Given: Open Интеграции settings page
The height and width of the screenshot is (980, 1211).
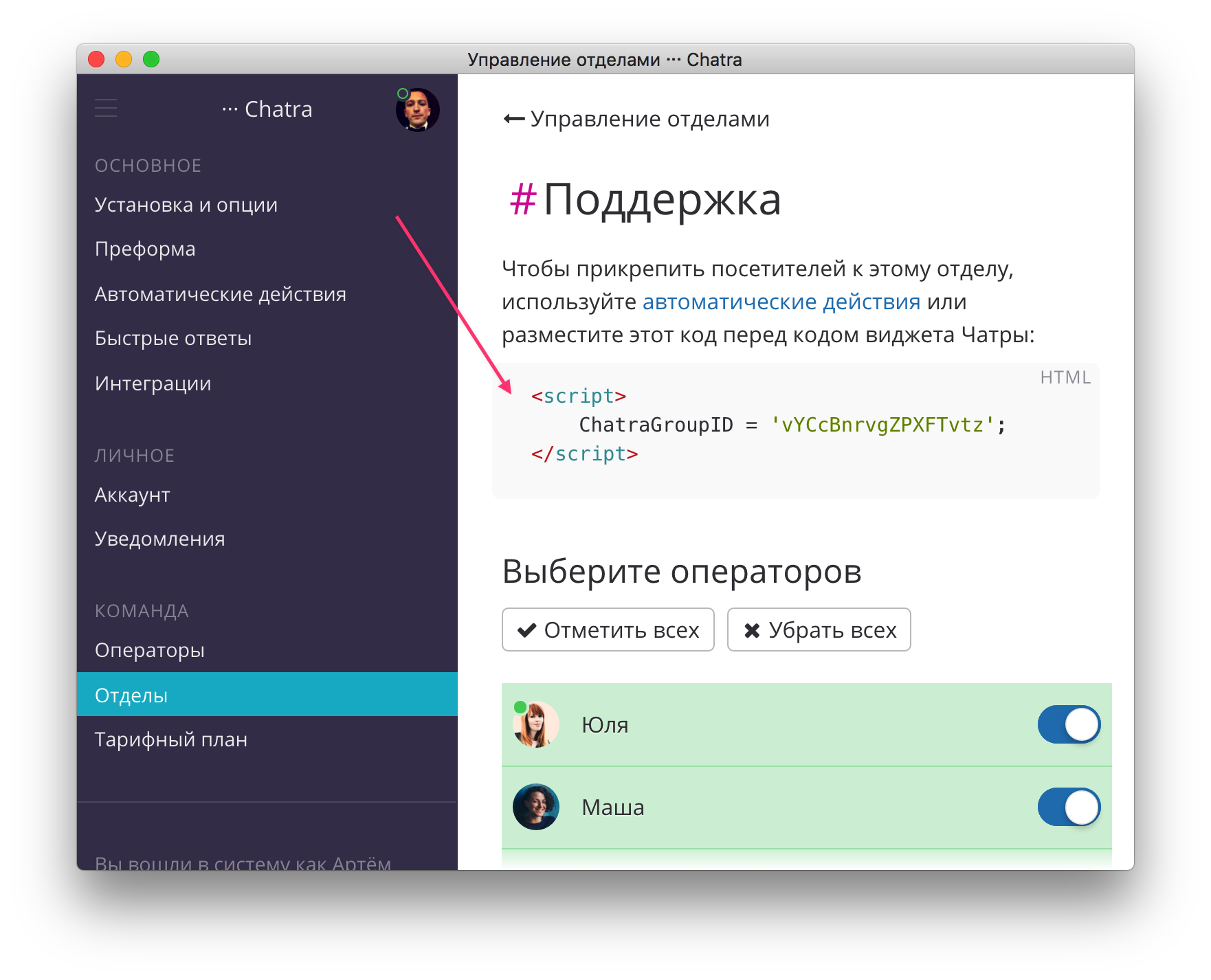Looking at the screenshot, I should [153, 383].
